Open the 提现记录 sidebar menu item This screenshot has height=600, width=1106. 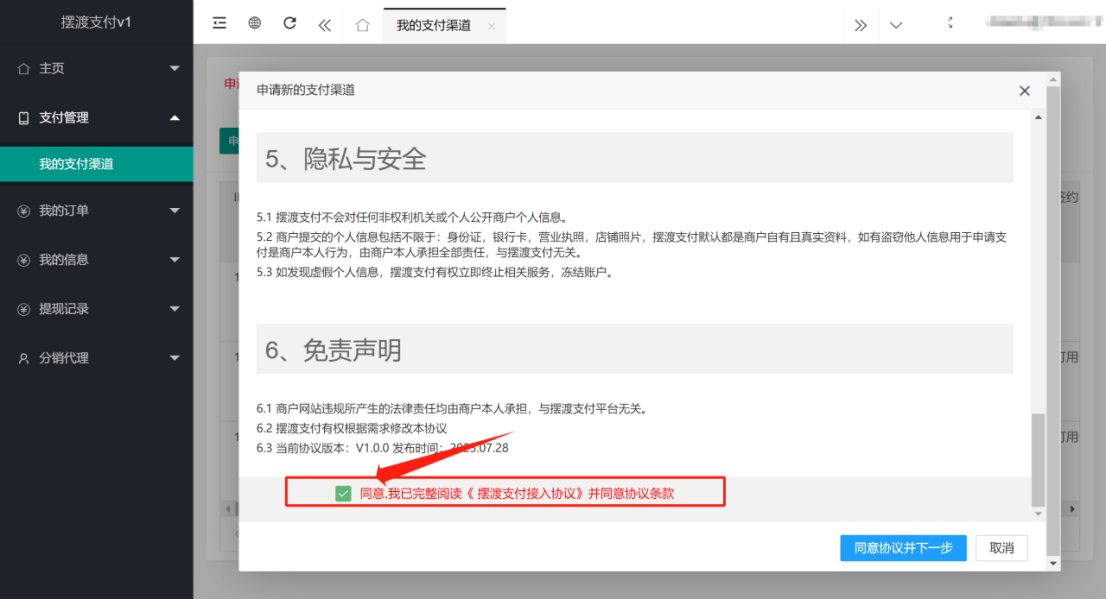(x=97, y=309)
